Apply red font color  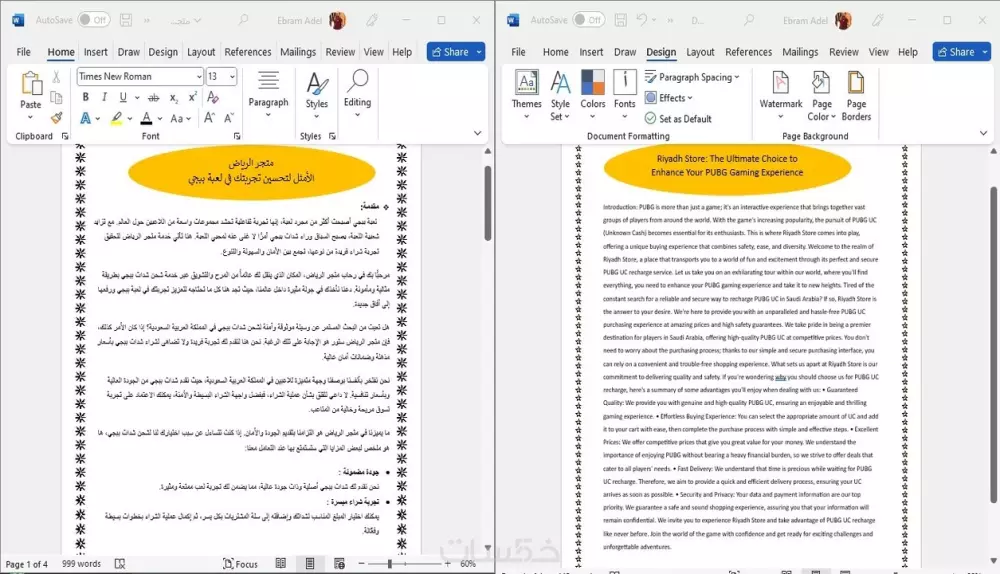[x=147, y=118]
